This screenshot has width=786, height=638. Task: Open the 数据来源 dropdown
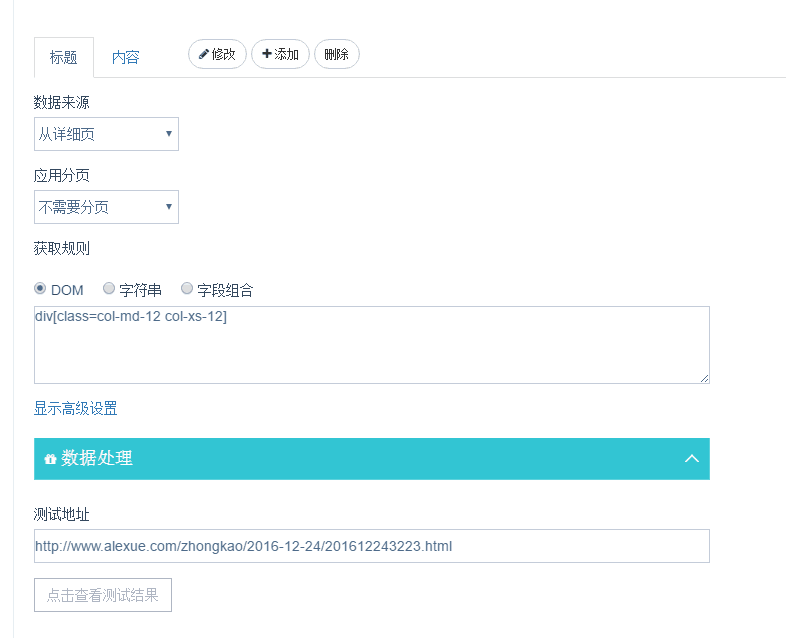[x=106, y=134]
